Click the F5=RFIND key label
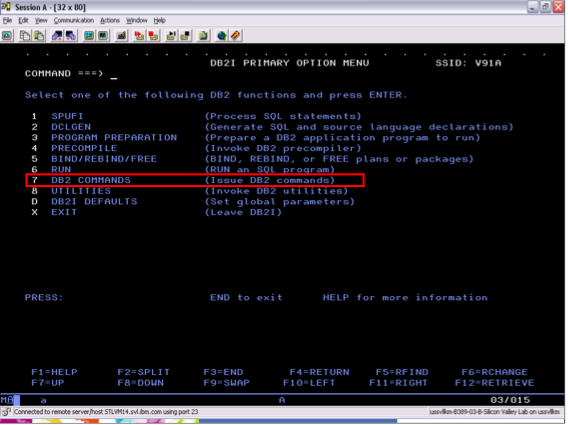The image size is (568, 425). coord(402,372)
